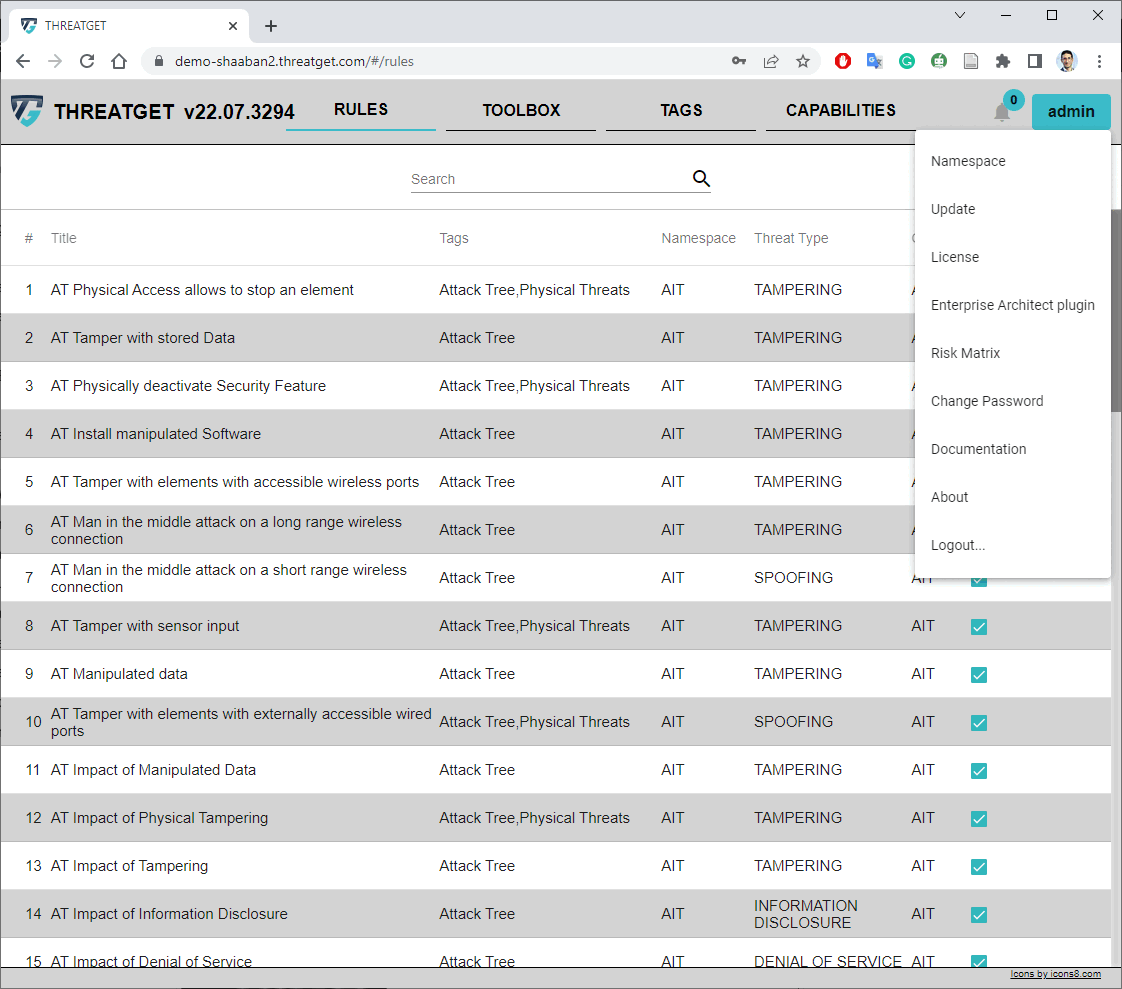This screenshot has width=1122, height=989.
Task: Toggle the checkbox on AT Impact of Tampering
Action: 978,867
